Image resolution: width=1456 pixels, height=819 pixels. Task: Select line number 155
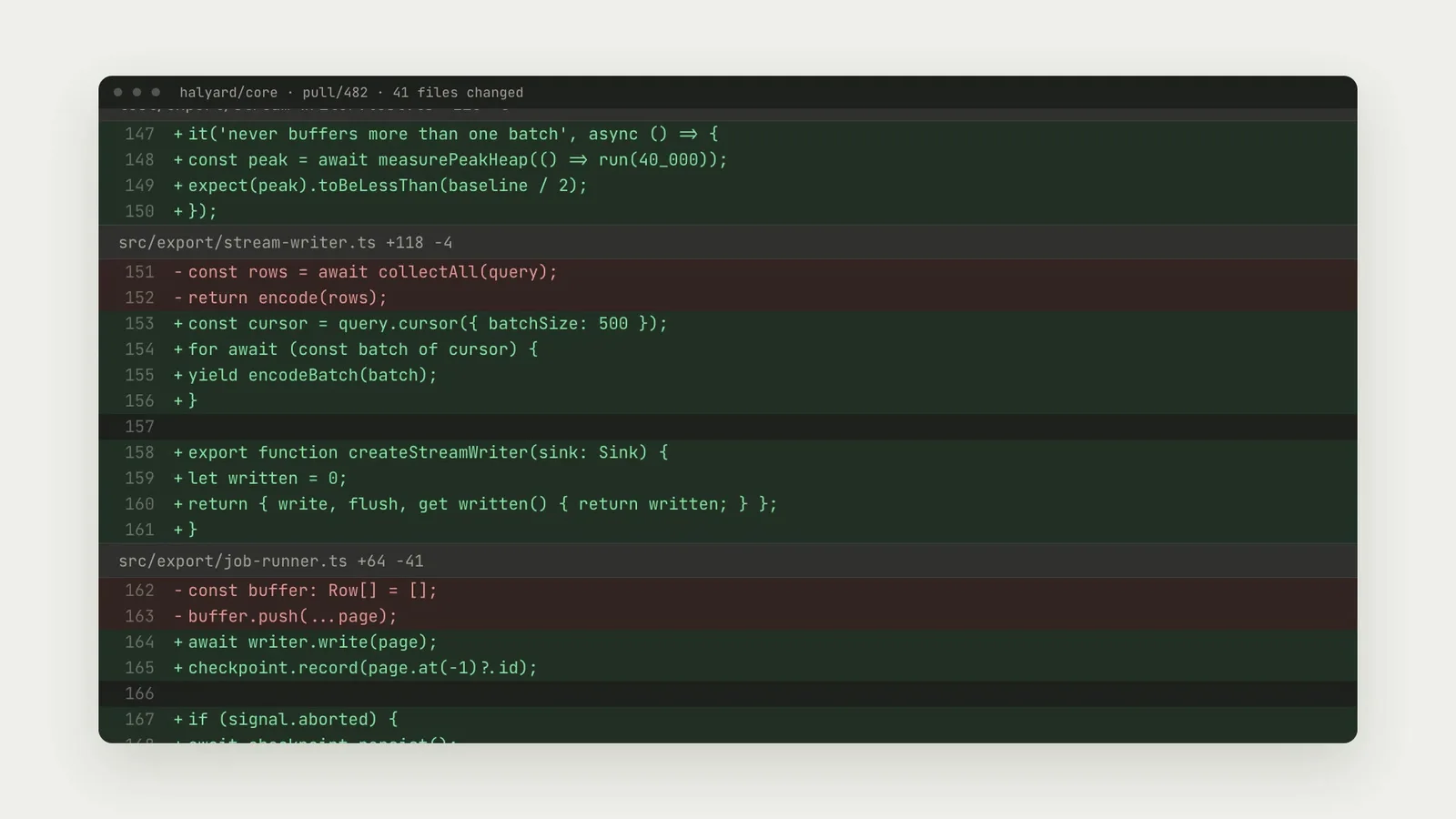(x=139, y=375)
